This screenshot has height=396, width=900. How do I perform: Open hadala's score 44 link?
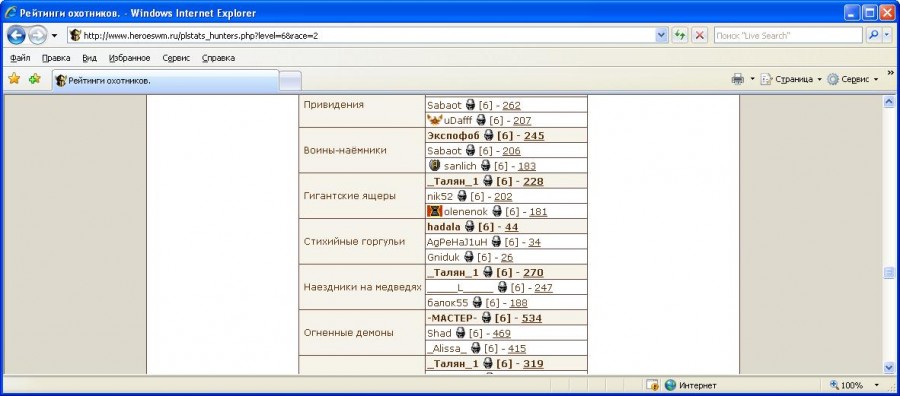(x=511, y=227)
